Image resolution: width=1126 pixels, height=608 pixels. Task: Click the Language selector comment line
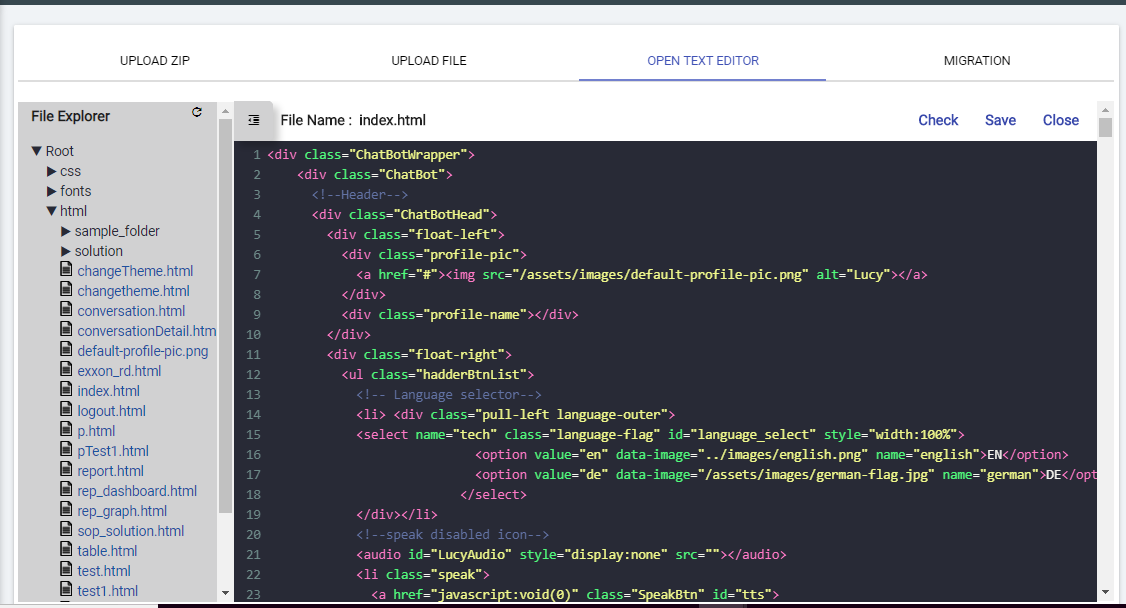coord(449,395)
